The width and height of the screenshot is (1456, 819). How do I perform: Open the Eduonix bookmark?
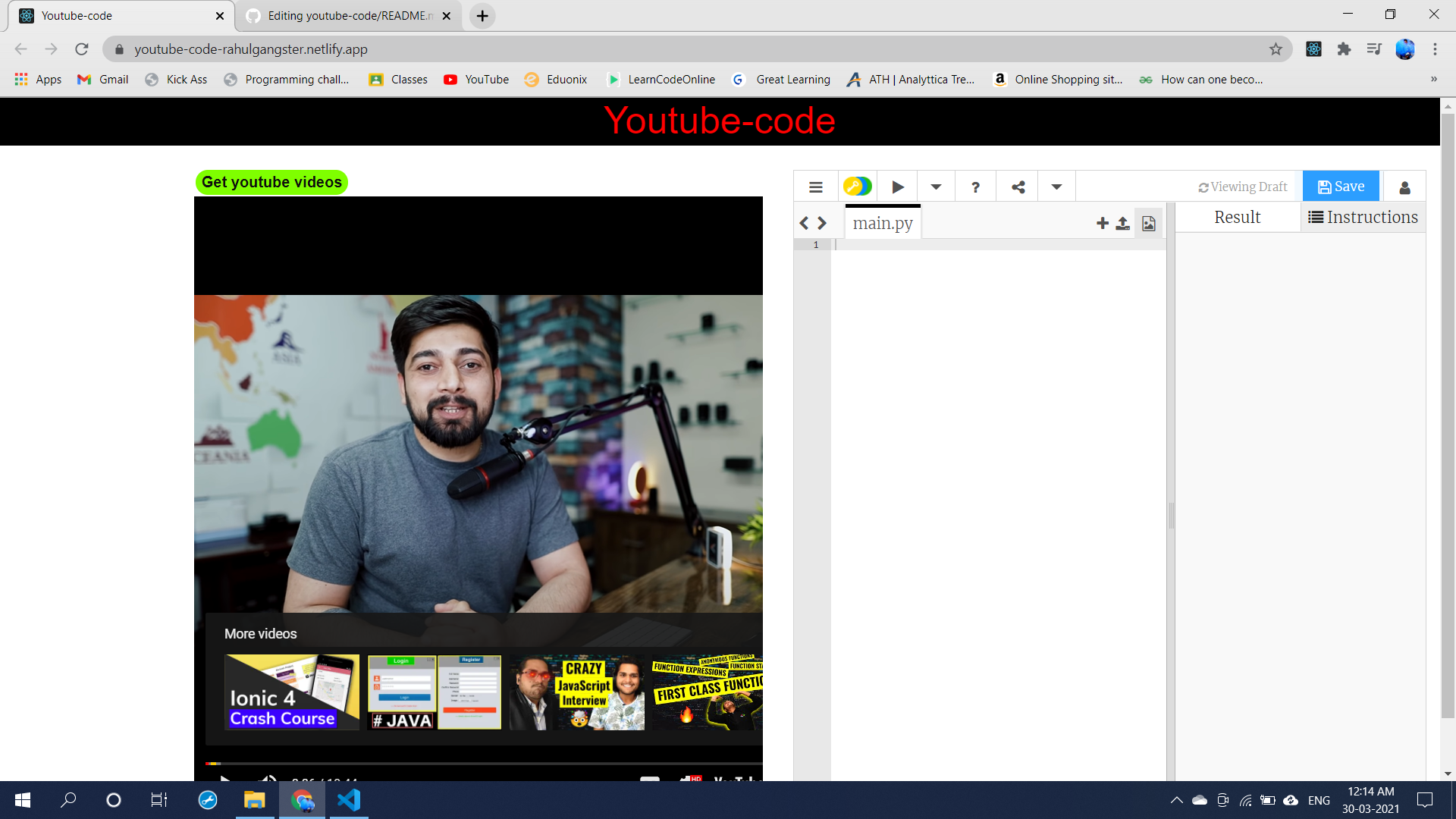(556, 80)
